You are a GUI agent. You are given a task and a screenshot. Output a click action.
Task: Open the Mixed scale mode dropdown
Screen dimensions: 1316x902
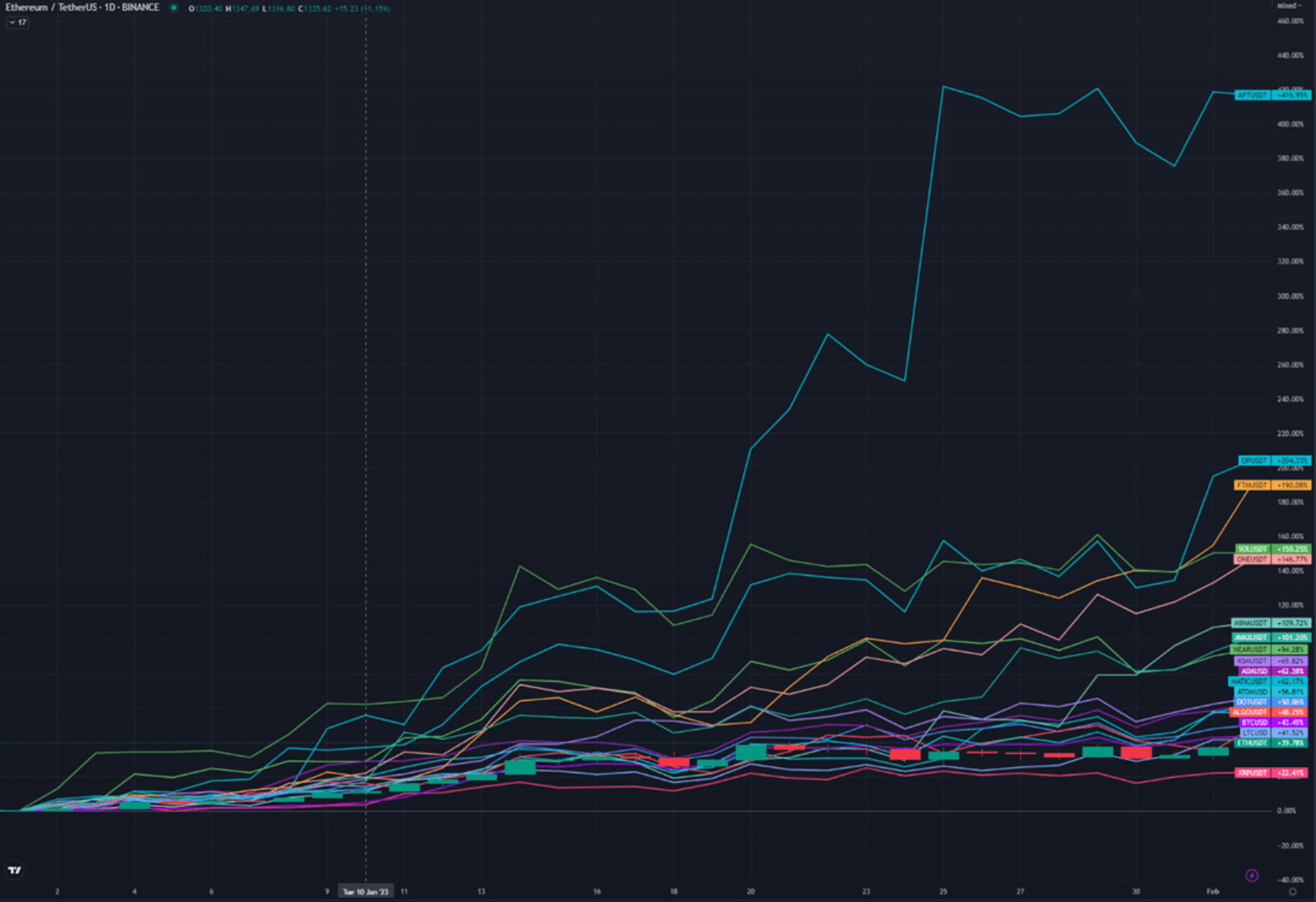coord(1289,6)
